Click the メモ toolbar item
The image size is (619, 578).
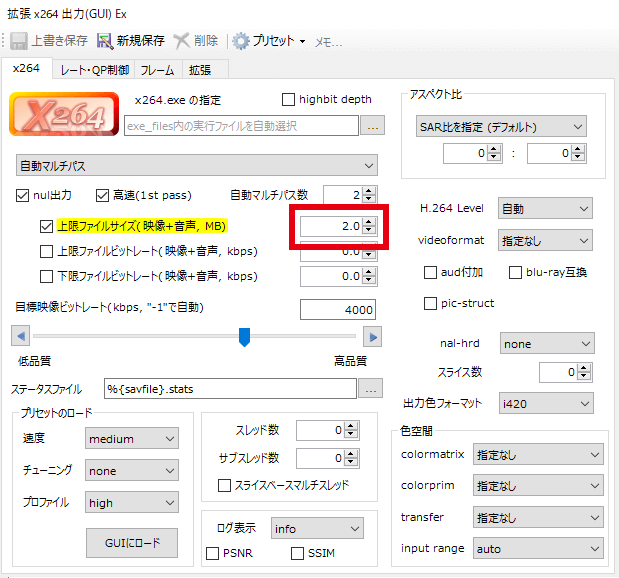[x=328, y=42]
